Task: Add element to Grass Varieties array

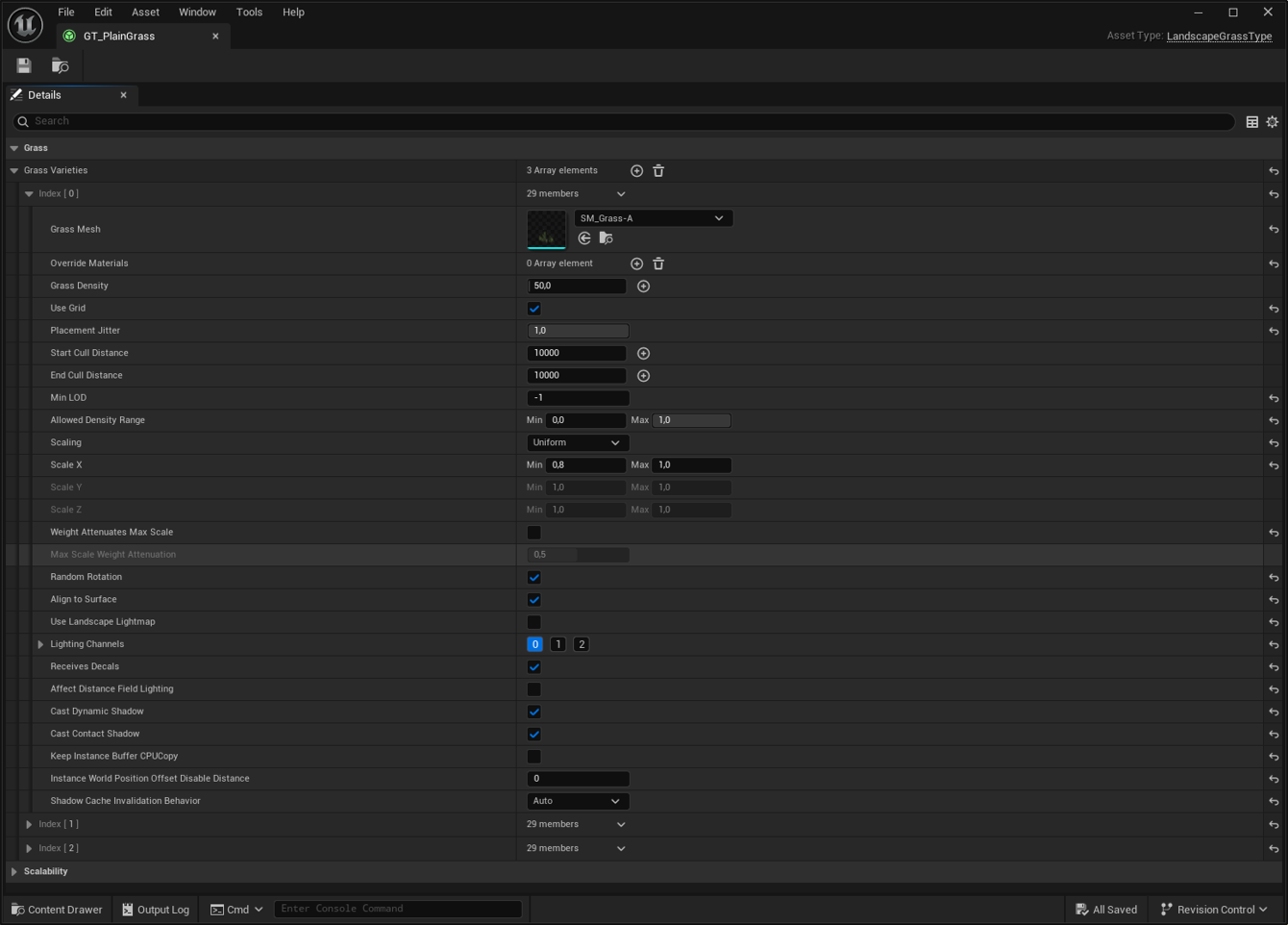Action: pos(636,170)
